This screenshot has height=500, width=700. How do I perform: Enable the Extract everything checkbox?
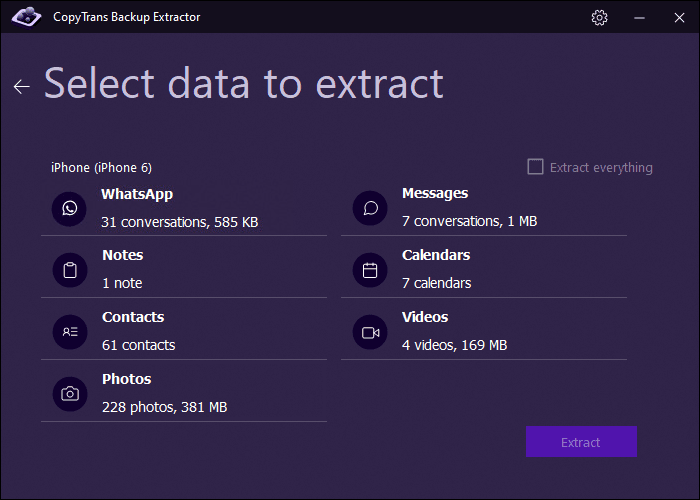[535, 167]
